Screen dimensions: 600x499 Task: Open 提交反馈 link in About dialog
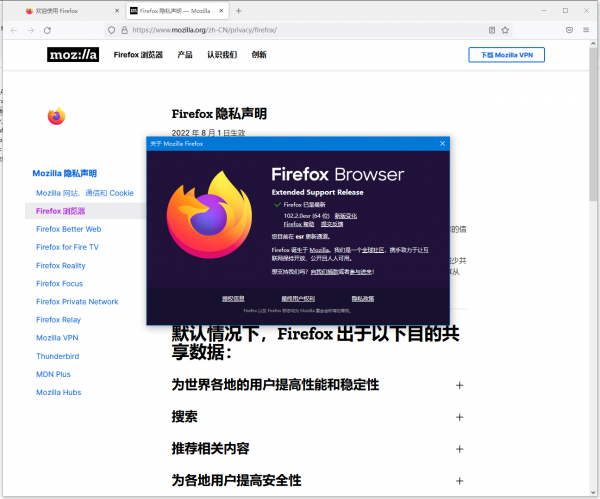pos(332,224)
